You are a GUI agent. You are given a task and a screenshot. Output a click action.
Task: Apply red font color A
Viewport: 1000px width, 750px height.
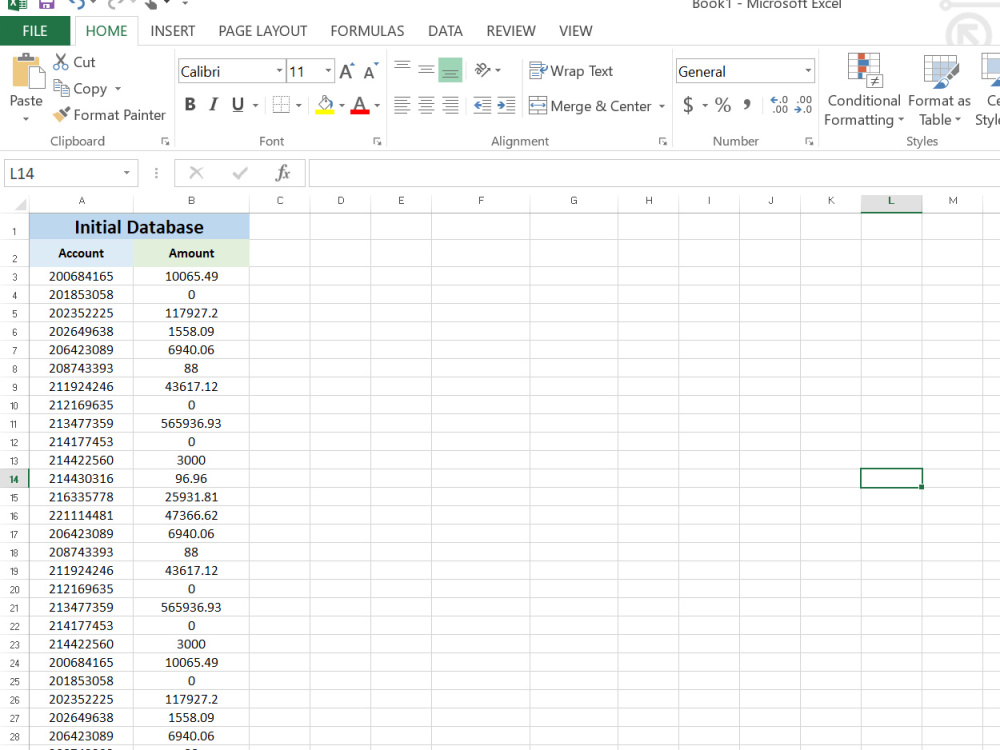point(360,105)
